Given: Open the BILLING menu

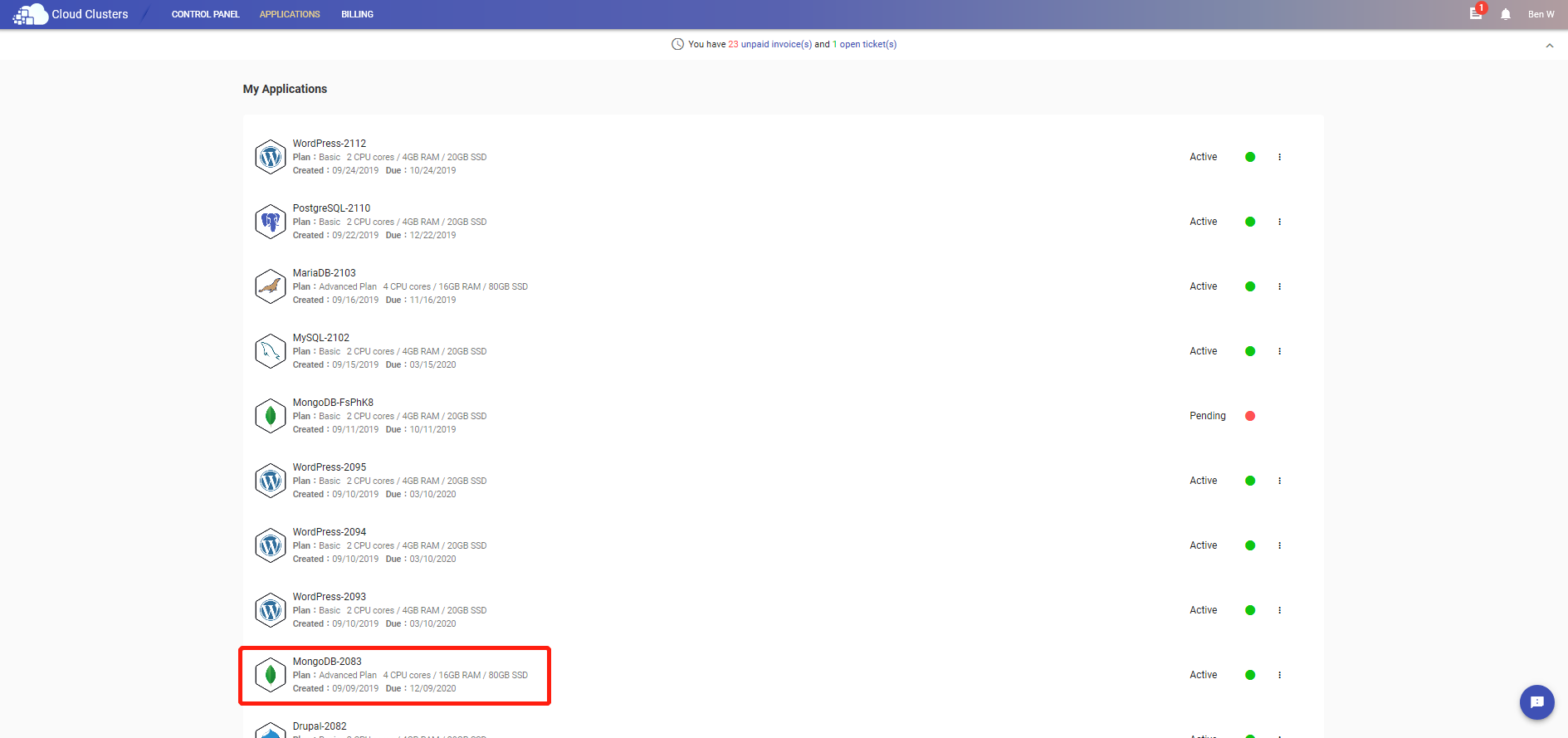Looking at the screenshot, I should pos(357,14).
